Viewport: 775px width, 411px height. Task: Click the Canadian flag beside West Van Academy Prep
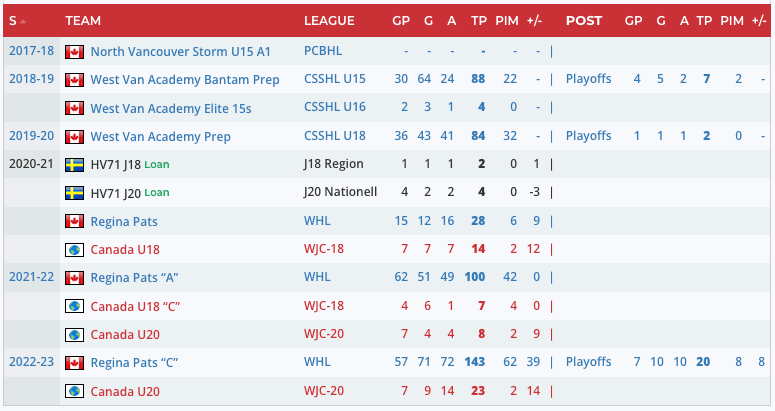(x=74, y=136)
